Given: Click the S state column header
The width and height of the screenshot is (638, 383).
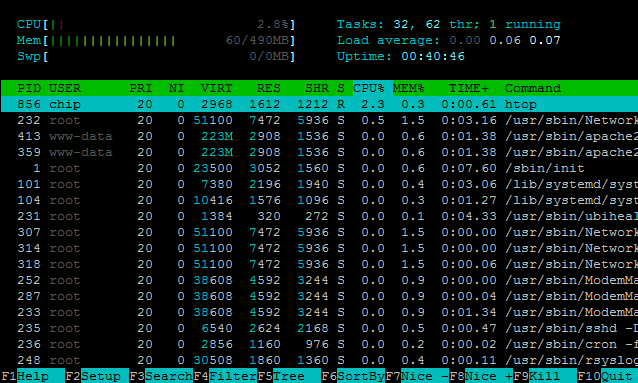Looking at the screenshot, I should point(341,88).
